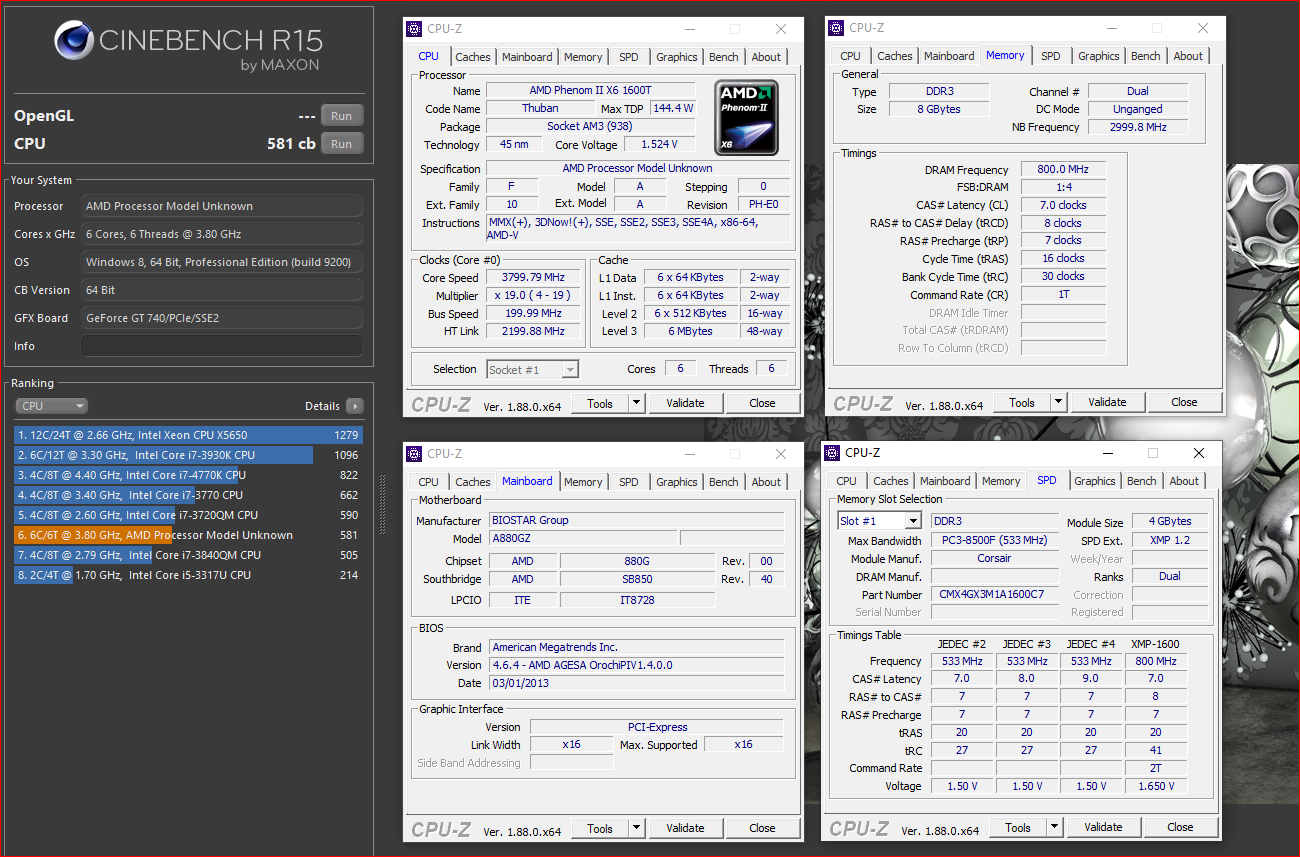Viewport: 1300px width, 857px height.
Task: Click Validate in CPU-Z CPU window
Action: [x=685, y=403]
